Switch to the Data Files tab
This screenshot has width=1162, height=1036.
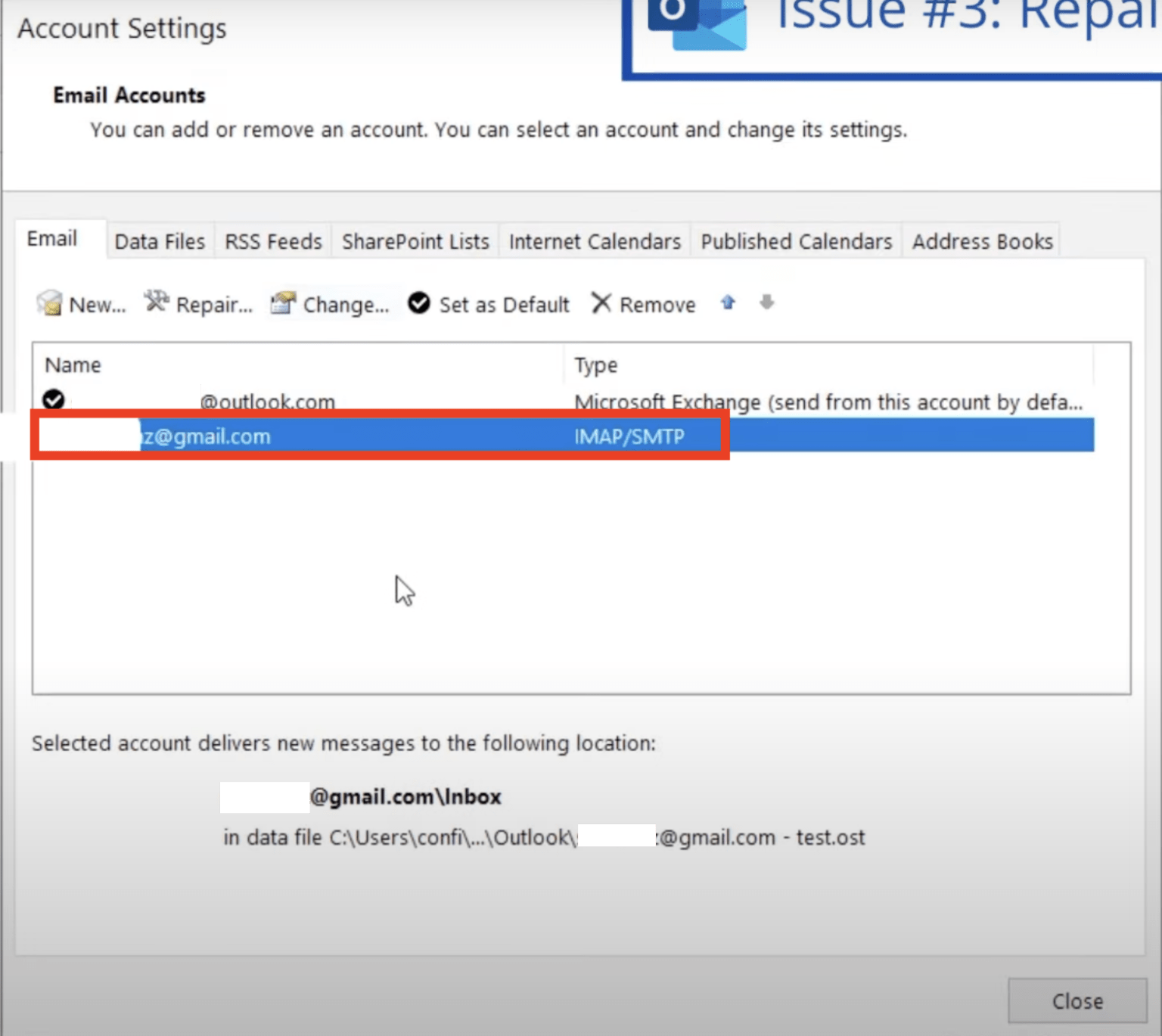point(160,240)
